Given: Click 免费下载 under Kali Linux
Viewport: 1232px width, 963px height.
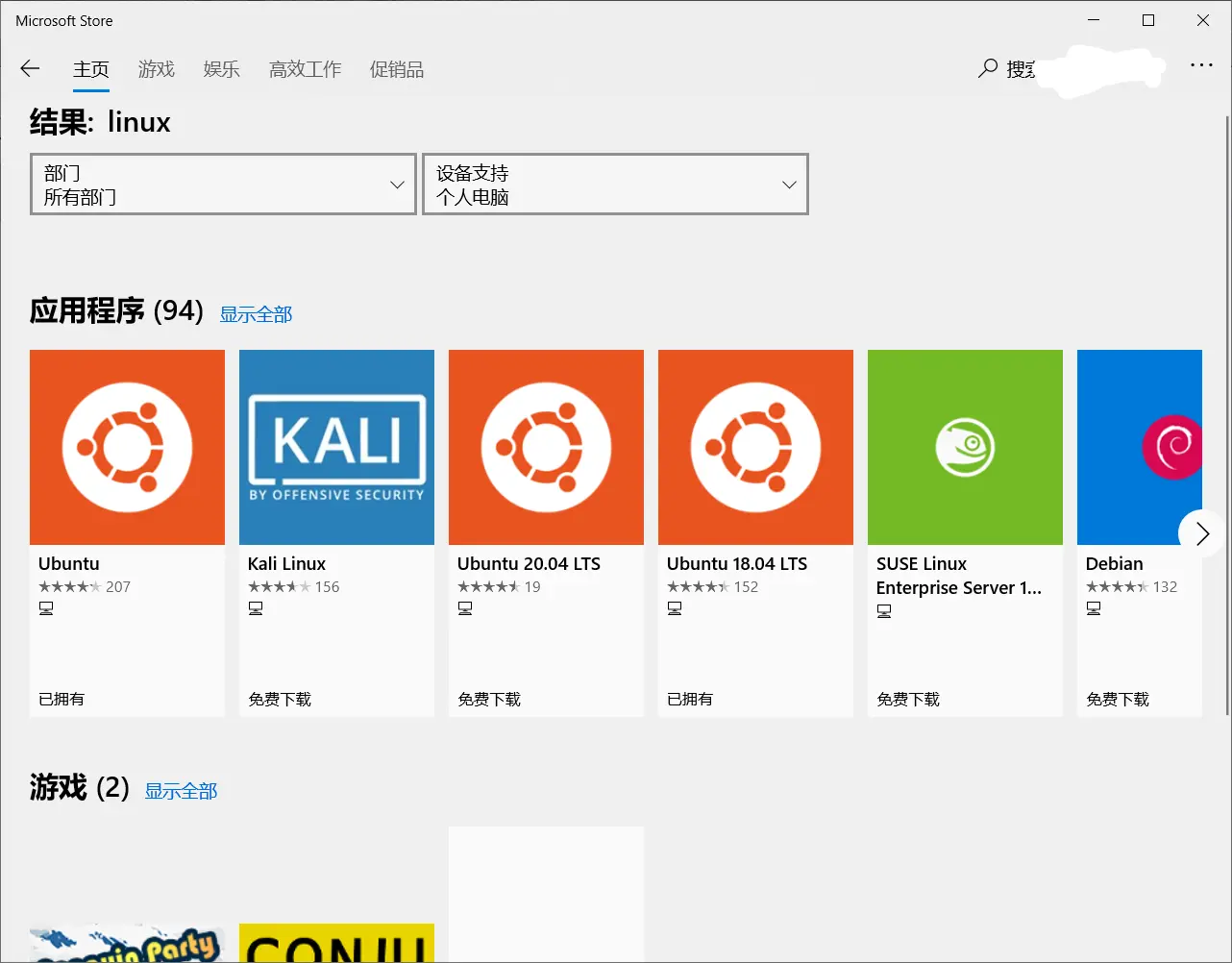Looking at the screenshot, I should tap(280, 699).
